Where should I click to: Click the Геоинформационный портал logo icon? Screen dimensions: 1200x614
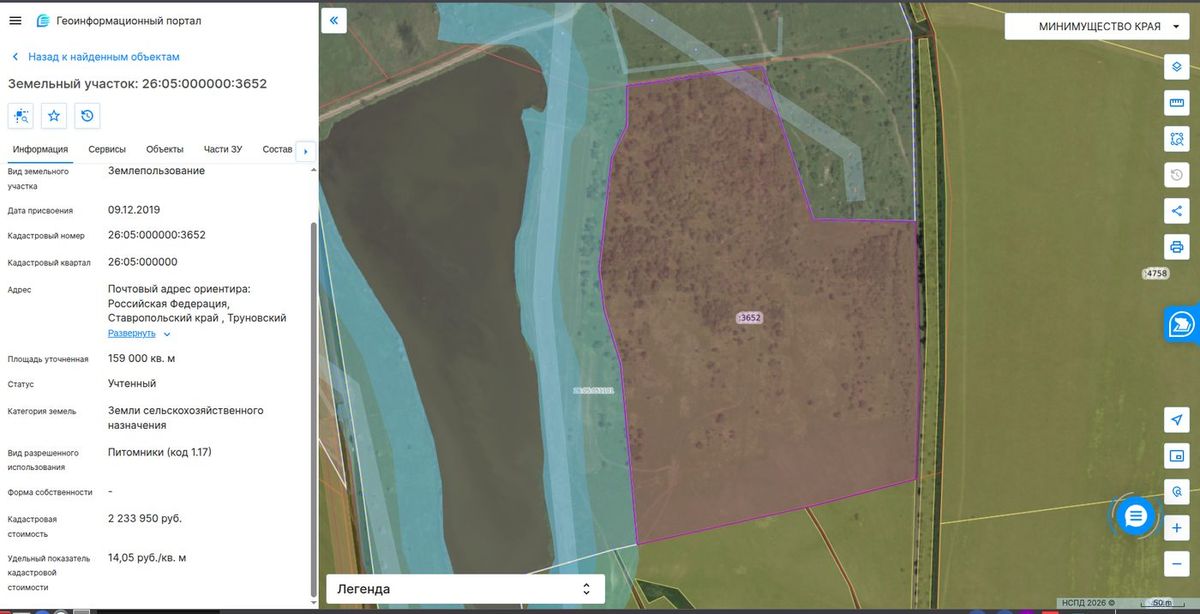click(x=42, y=20)
